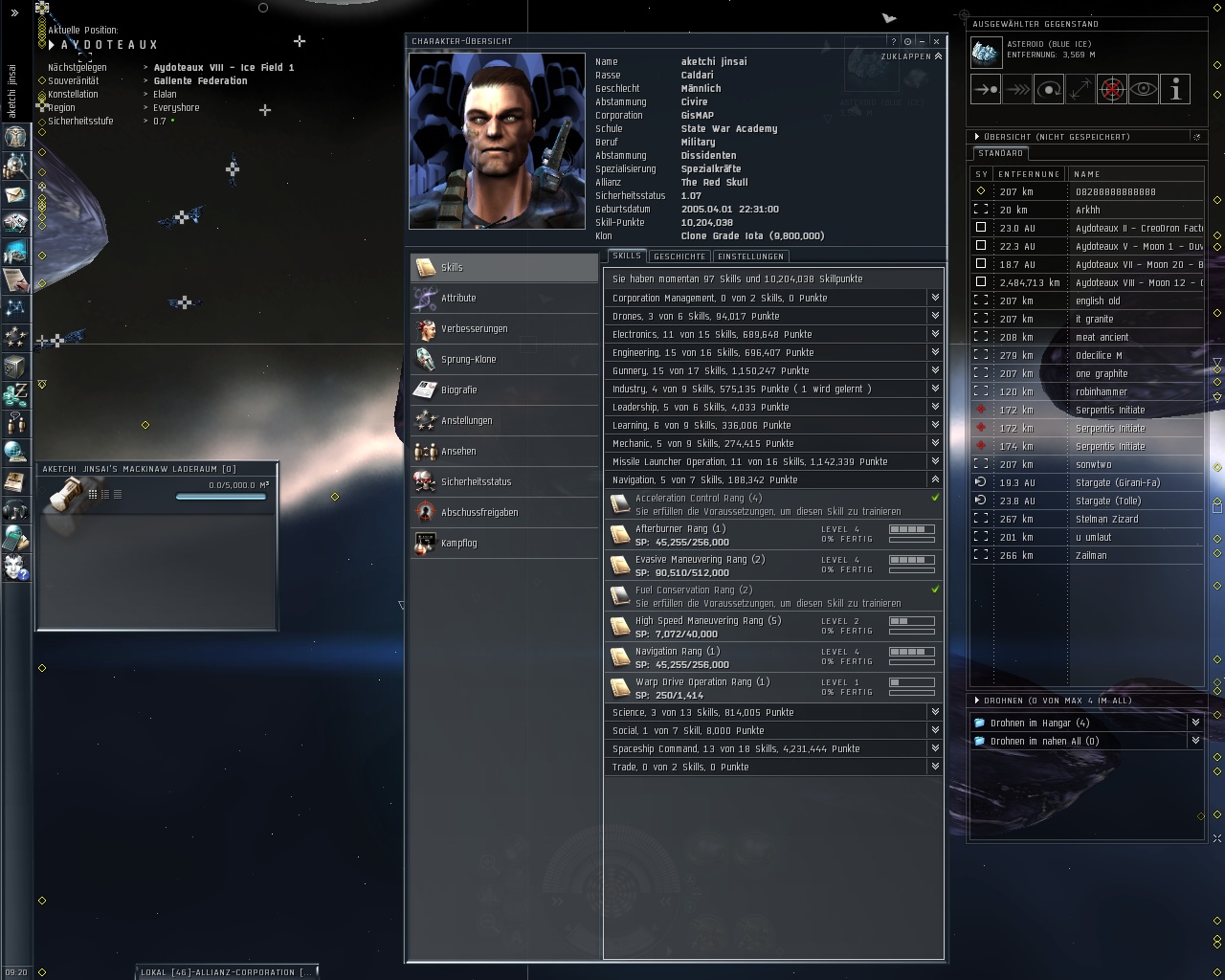Expand the Missile Launcher Operation skill group
The image size is (1225, 980).
tap(935, 461)
